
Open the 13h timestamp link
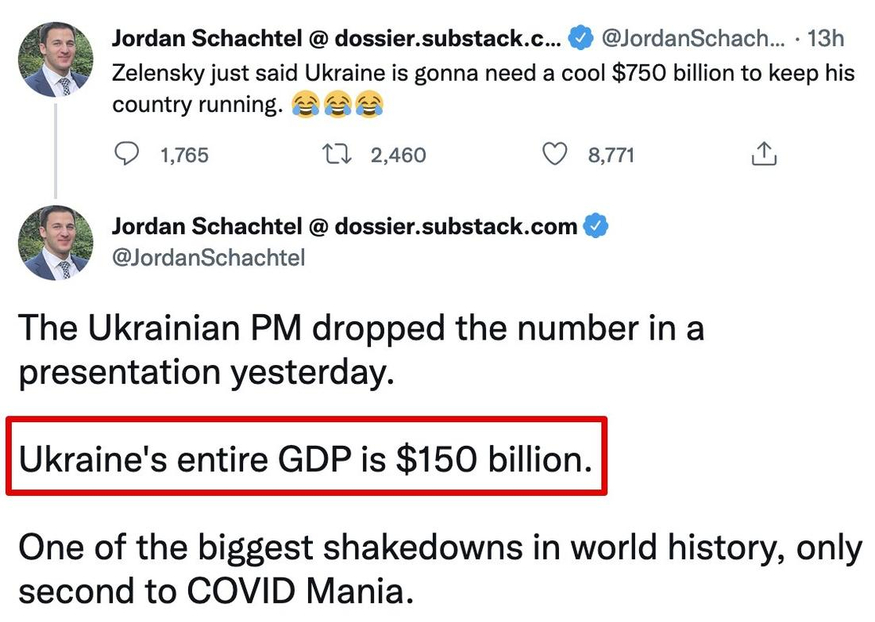[x=825, y=39]
